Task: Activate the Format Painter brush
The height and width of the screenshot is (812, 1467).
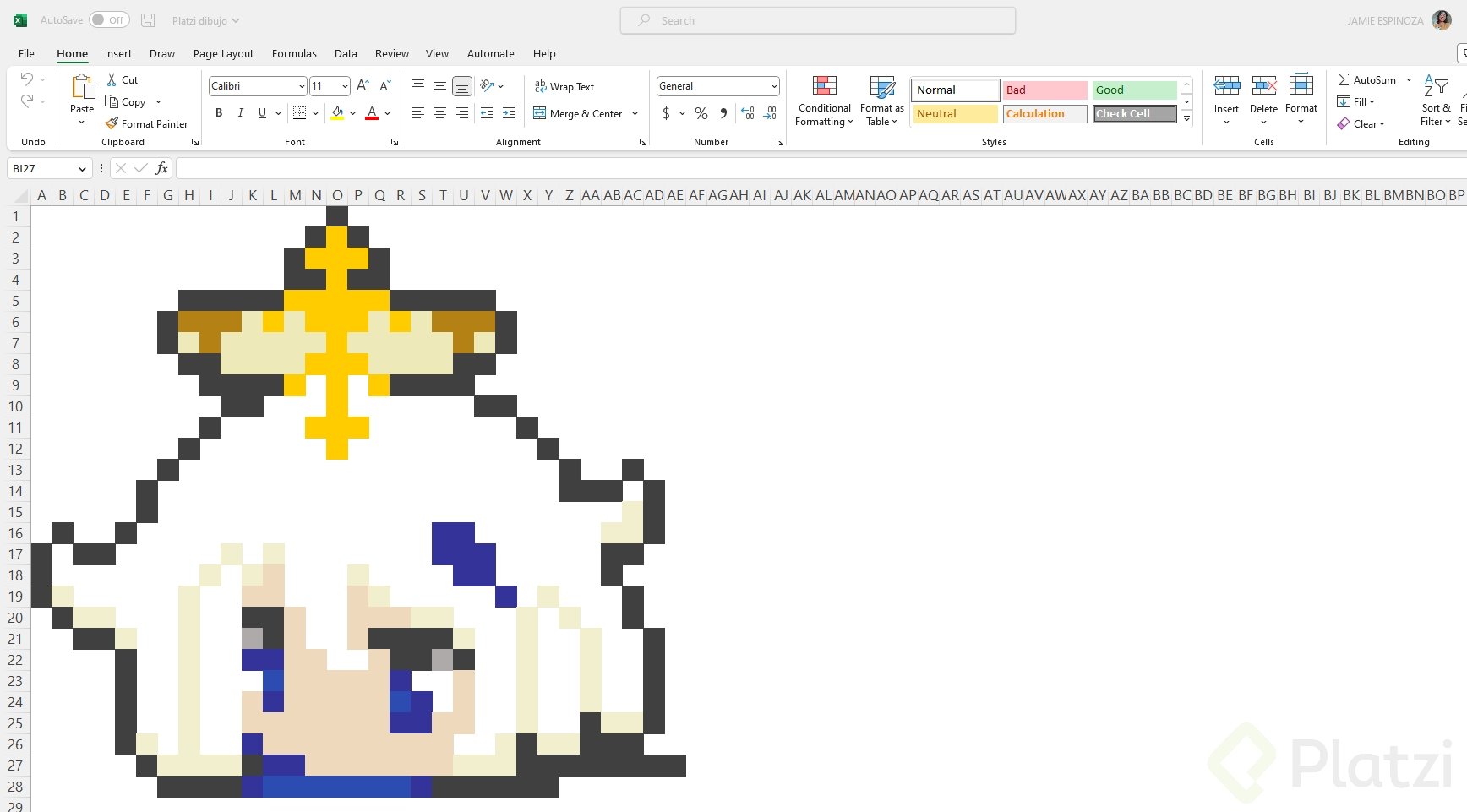Action: (x=112, y=123)
